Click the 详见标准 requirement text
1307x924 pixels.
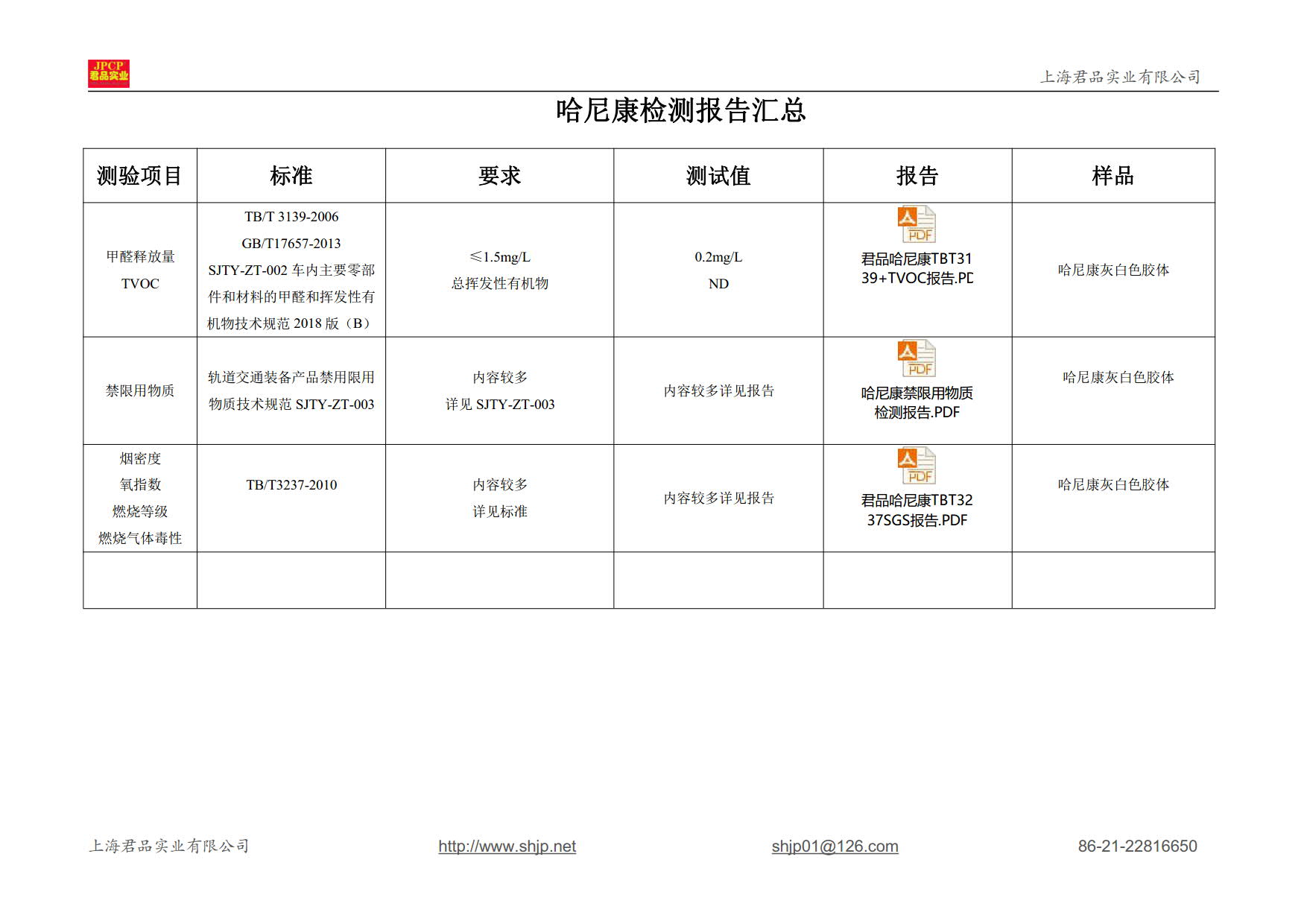pos(500,511)
